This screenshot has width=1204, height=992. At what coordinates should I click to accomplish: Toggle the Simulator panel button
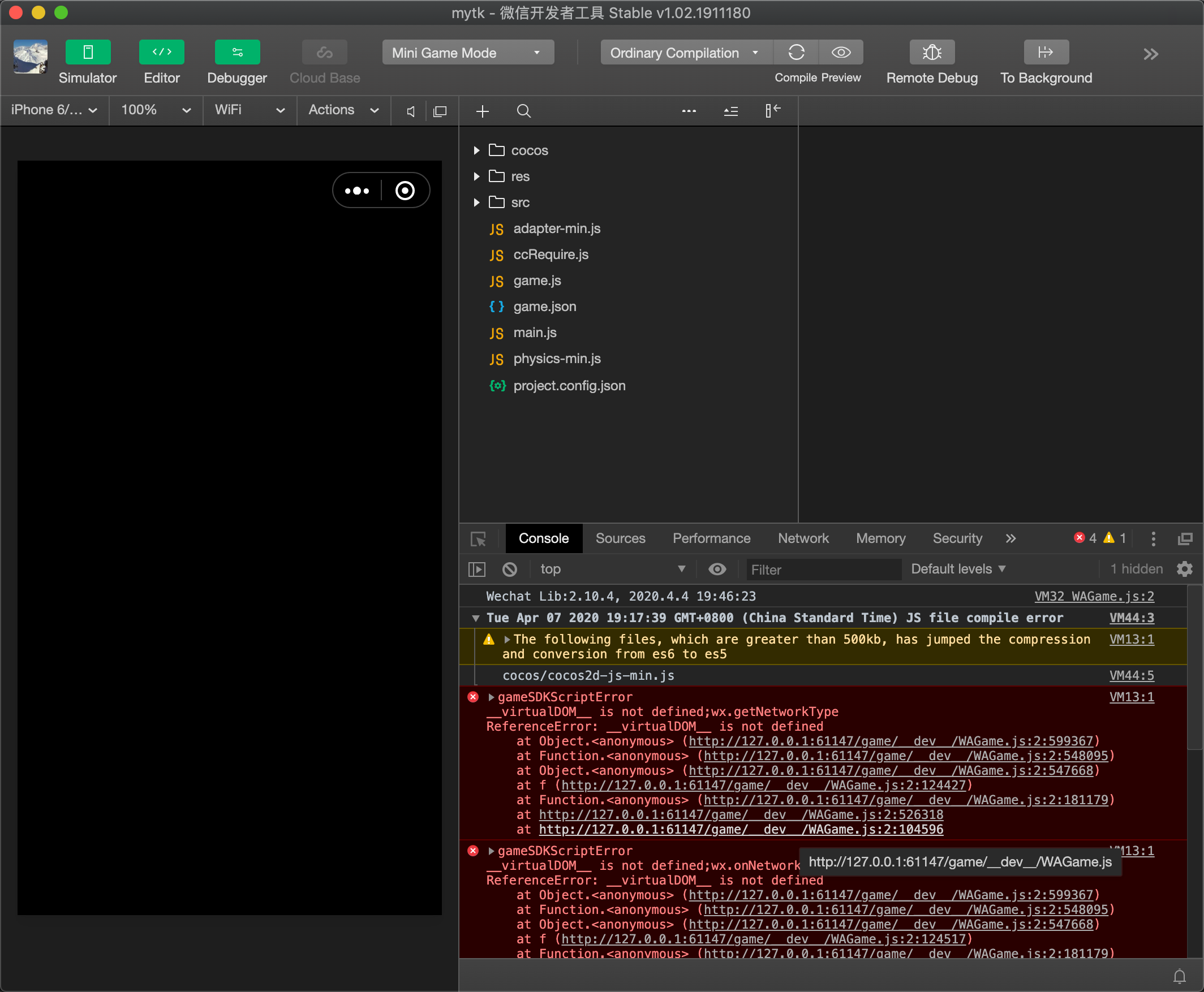tap(88, 53)
